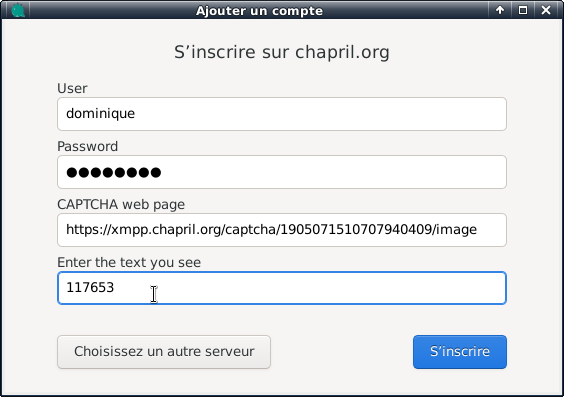Maximize the Ajouter un compte window
This screenshot has height=397, width=564.
[523, 10]
